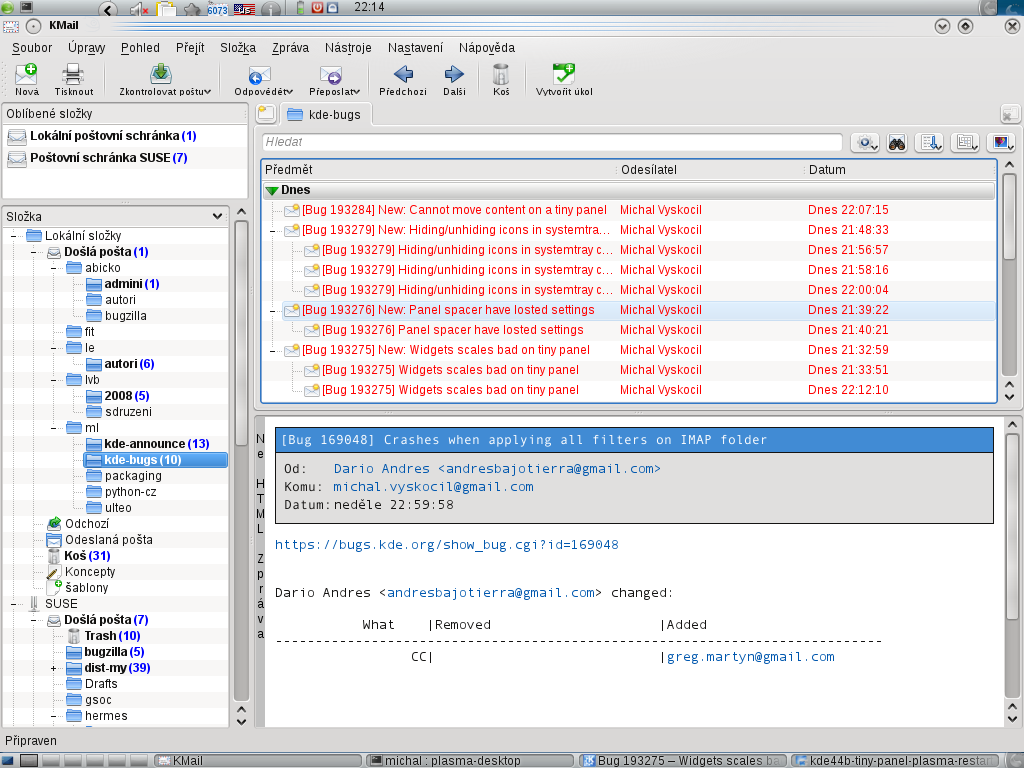Open the SUSE bugzilla (5) folder
The height and width of the screenshot is (768, 1024).
coord(105,652)
